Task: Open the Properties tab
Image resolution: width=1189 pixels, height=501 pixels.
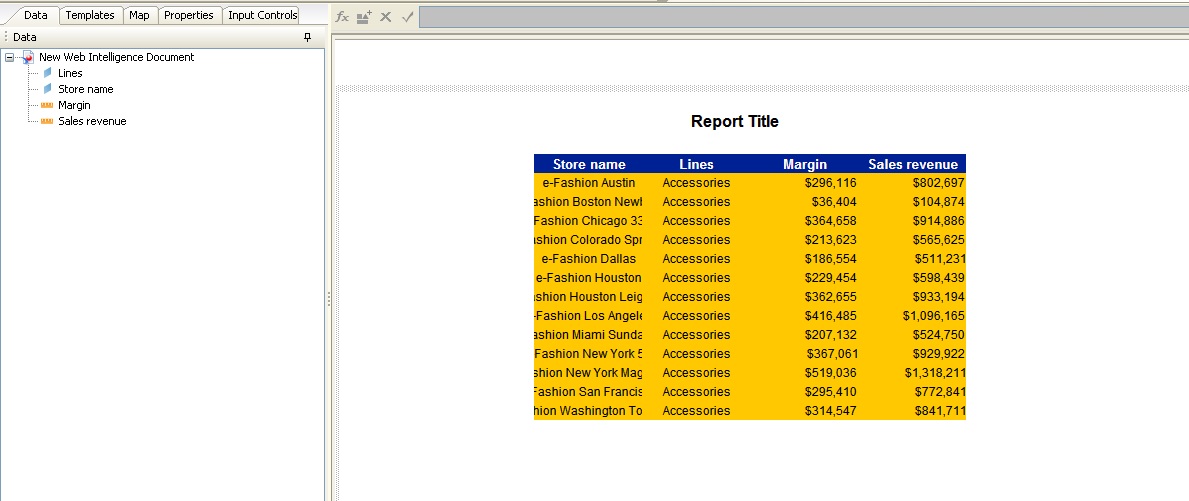Action: [x=189, y=15]
